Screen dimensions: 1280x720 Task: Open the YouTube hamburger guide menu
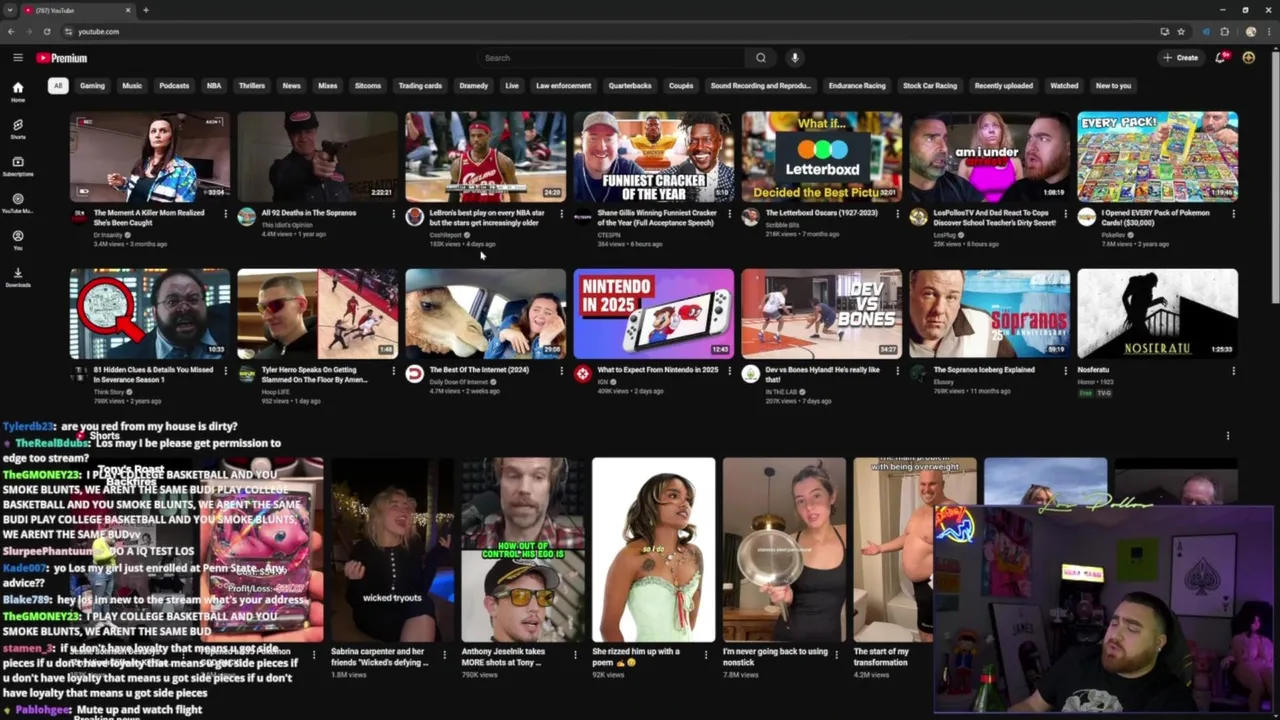click(17, 58)
